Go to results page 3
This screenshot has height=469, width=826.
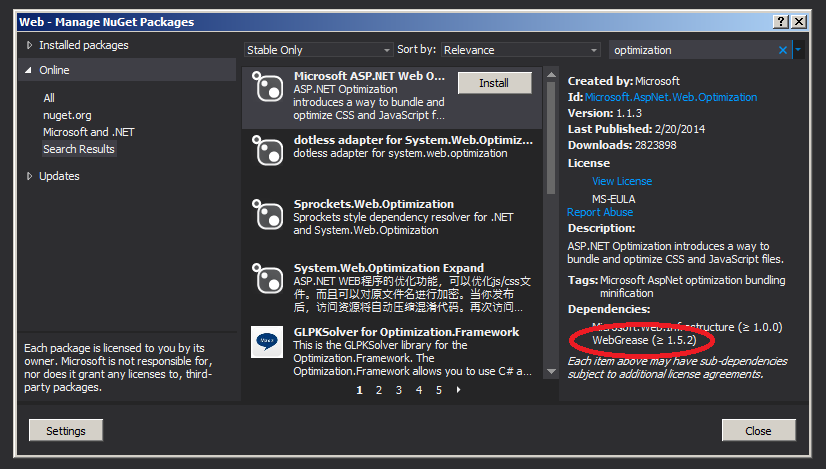click(399, 390)
